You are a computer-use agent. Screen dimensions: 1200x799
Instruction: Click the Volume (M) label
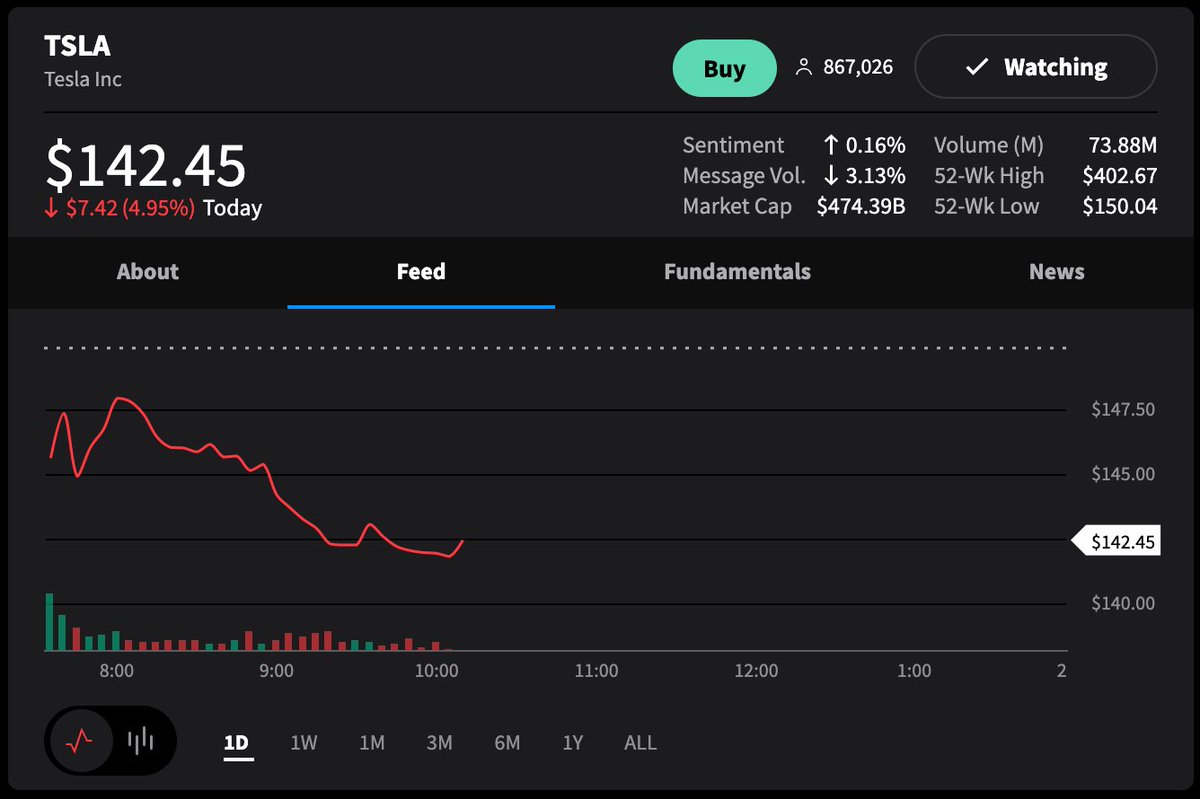(989, 146)
